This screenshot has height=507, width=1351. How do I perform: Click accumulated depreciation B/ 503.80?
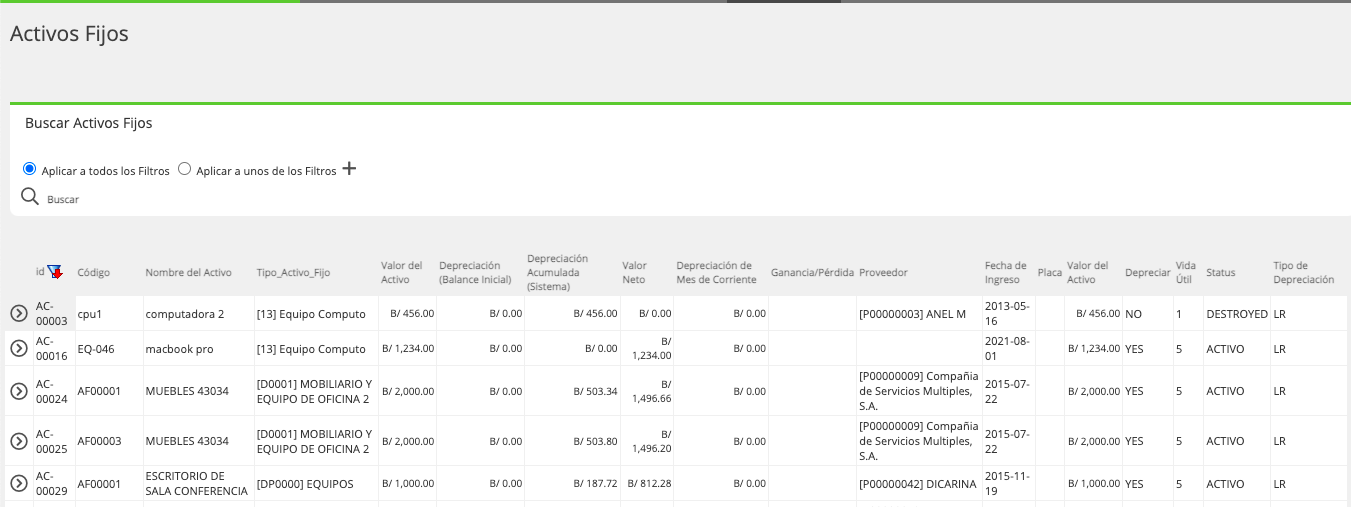[595, 441]
